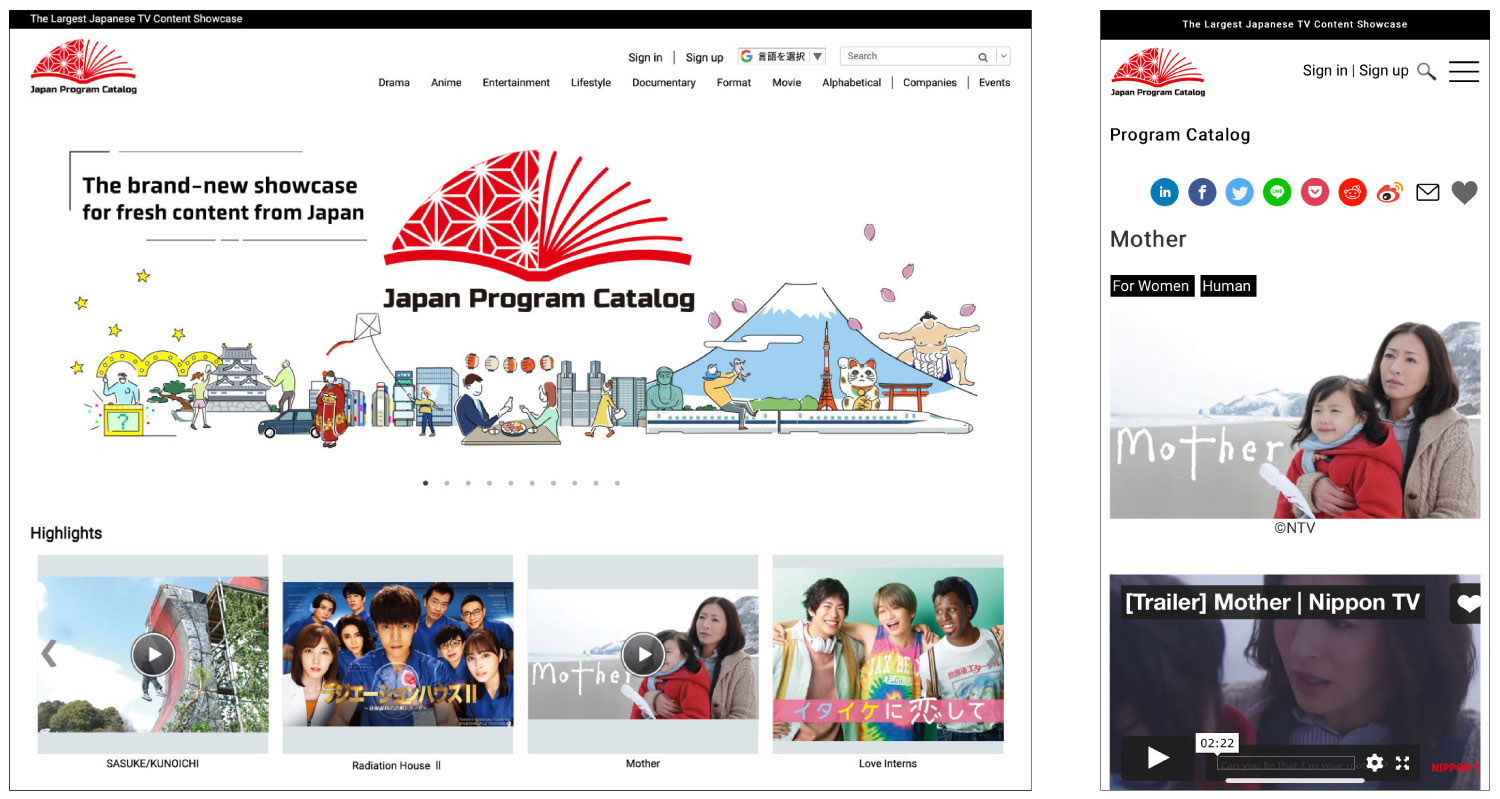
Task: Share Mother page on Weibo
Action: pyautogui.click(x=1390, y=193)
